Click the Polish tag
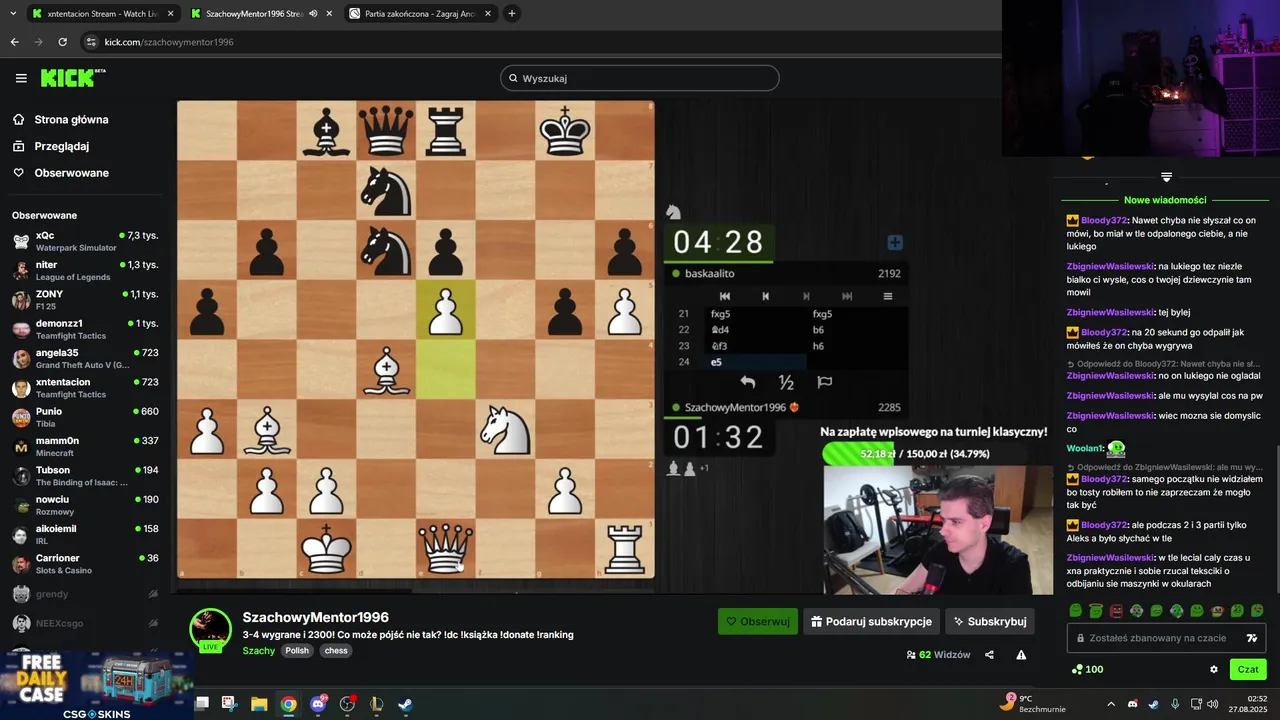The image size is (1280, 720). pos(297,650)
